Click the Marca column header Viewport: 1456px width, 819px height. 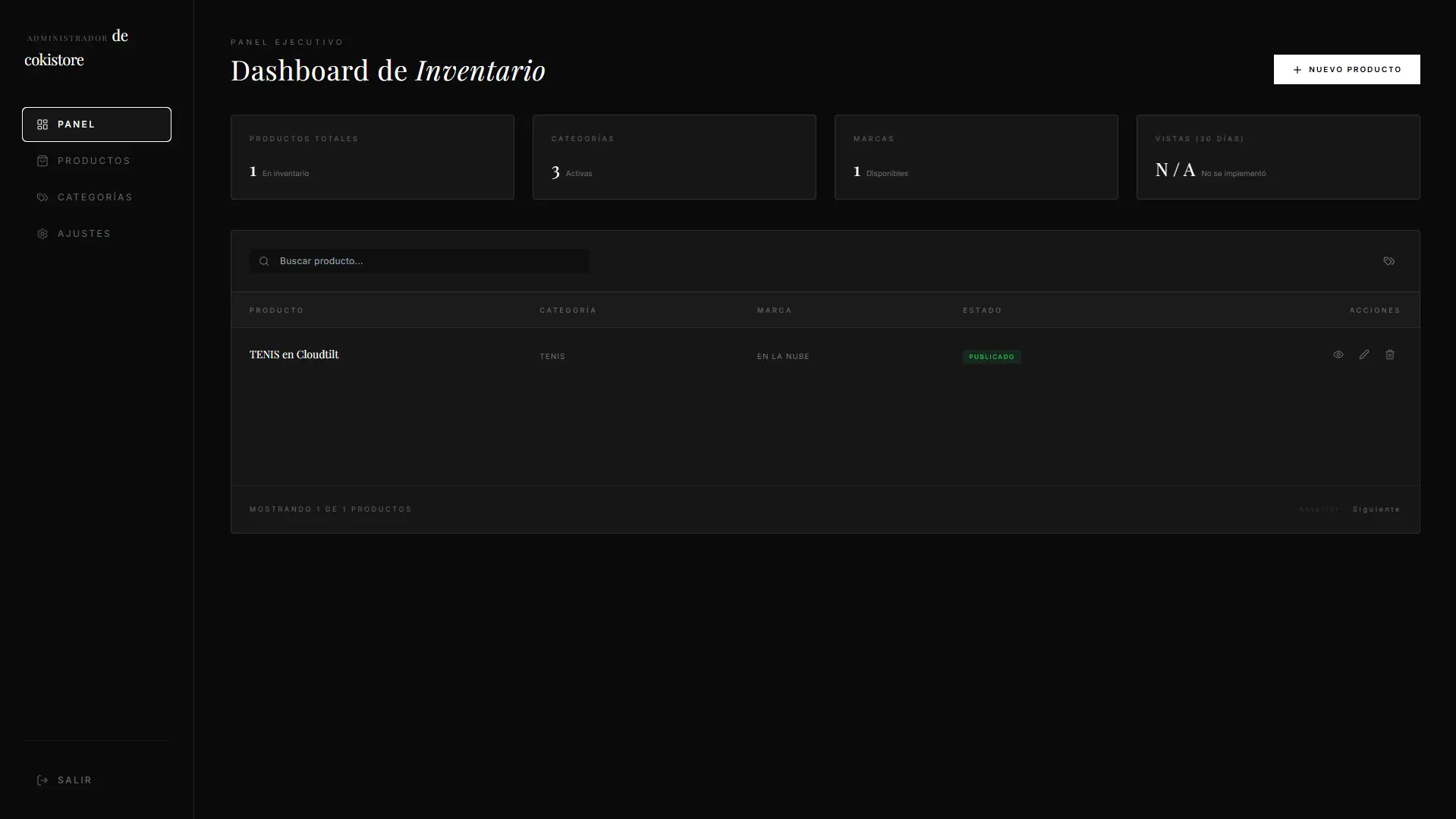(774, 310)
